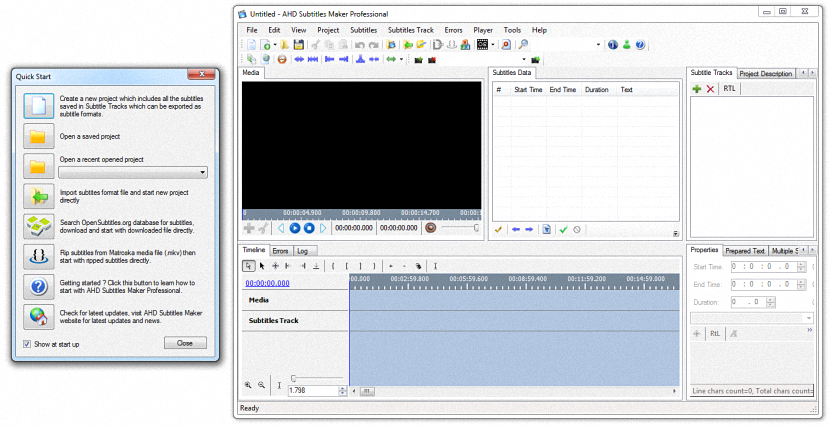Screen dimensions: 830x427
Task: Click the blue info about icon
Action: click(613, 45)
